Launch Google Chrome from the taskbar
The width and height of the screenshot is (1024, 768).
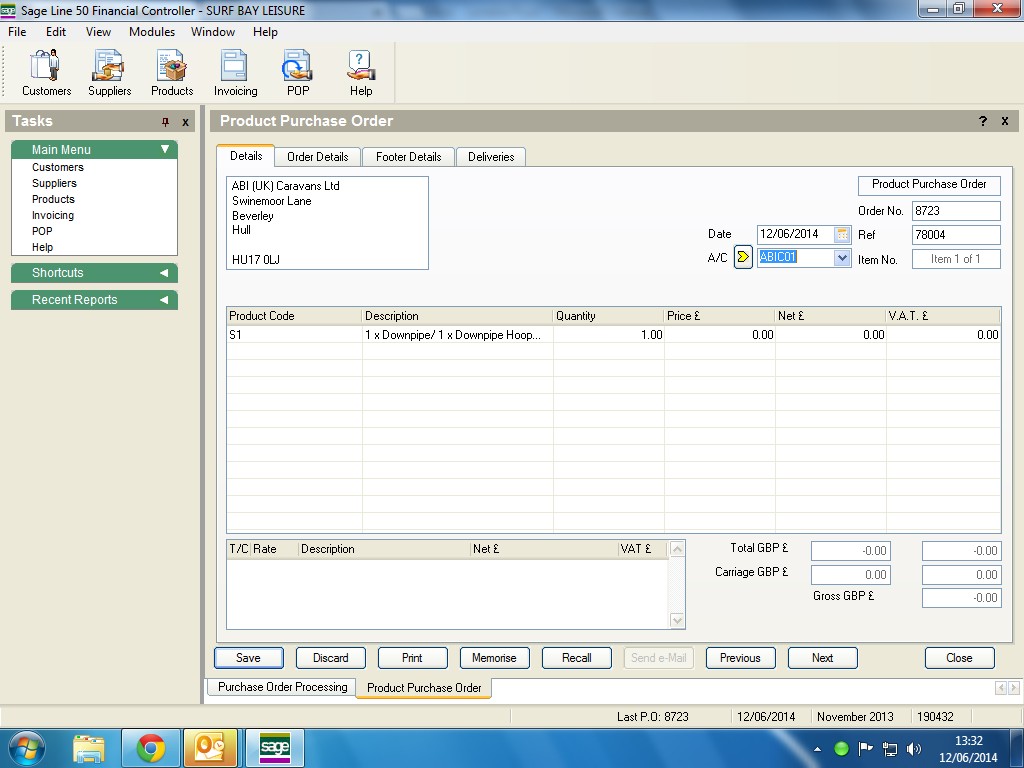(151, 748)
